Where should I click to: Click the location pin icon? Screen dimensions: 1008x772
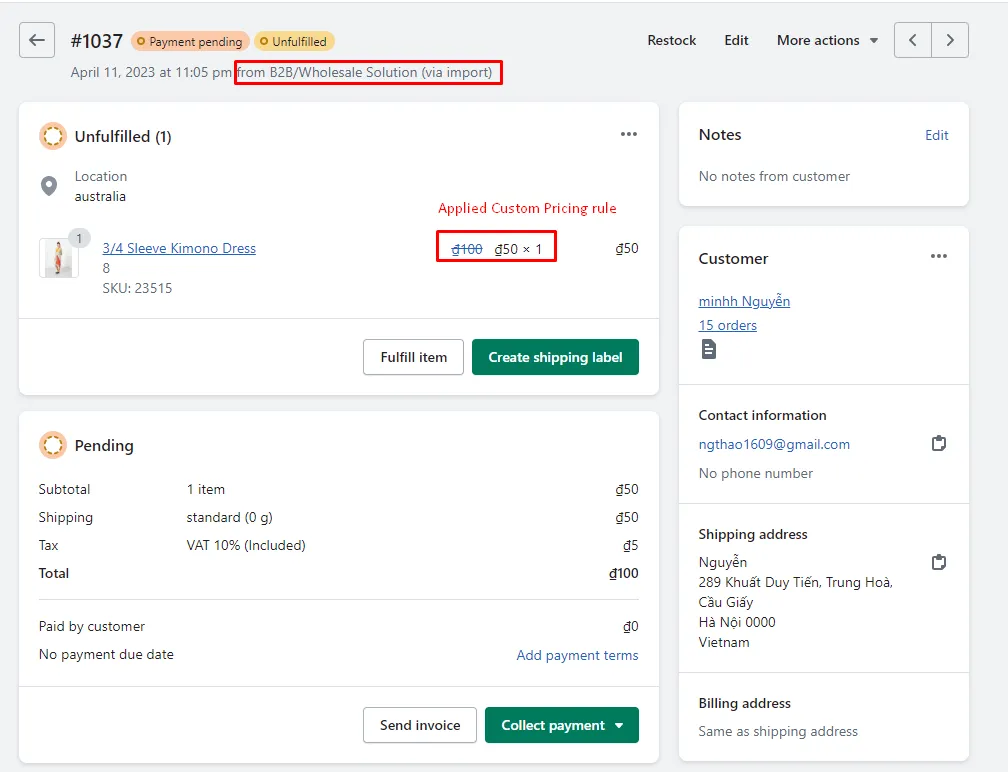tap(49, 186)
